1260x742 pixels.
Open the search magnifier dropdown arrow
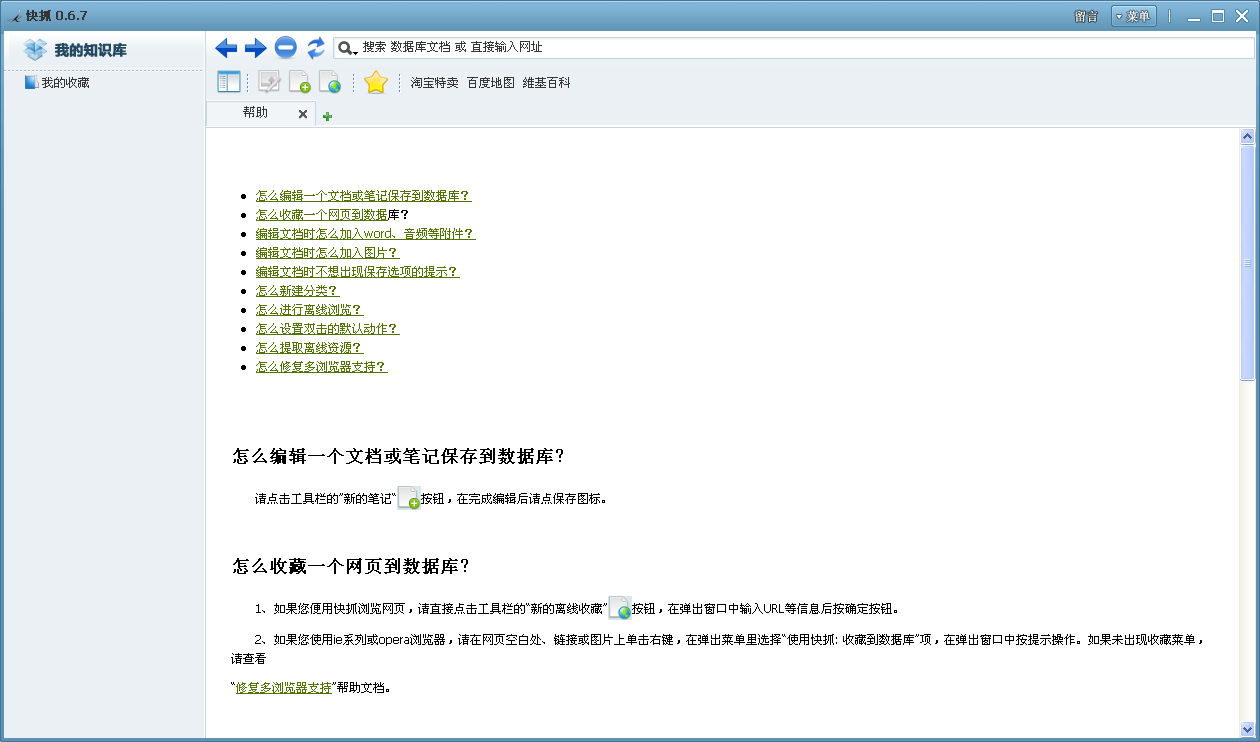coord(347,48)
